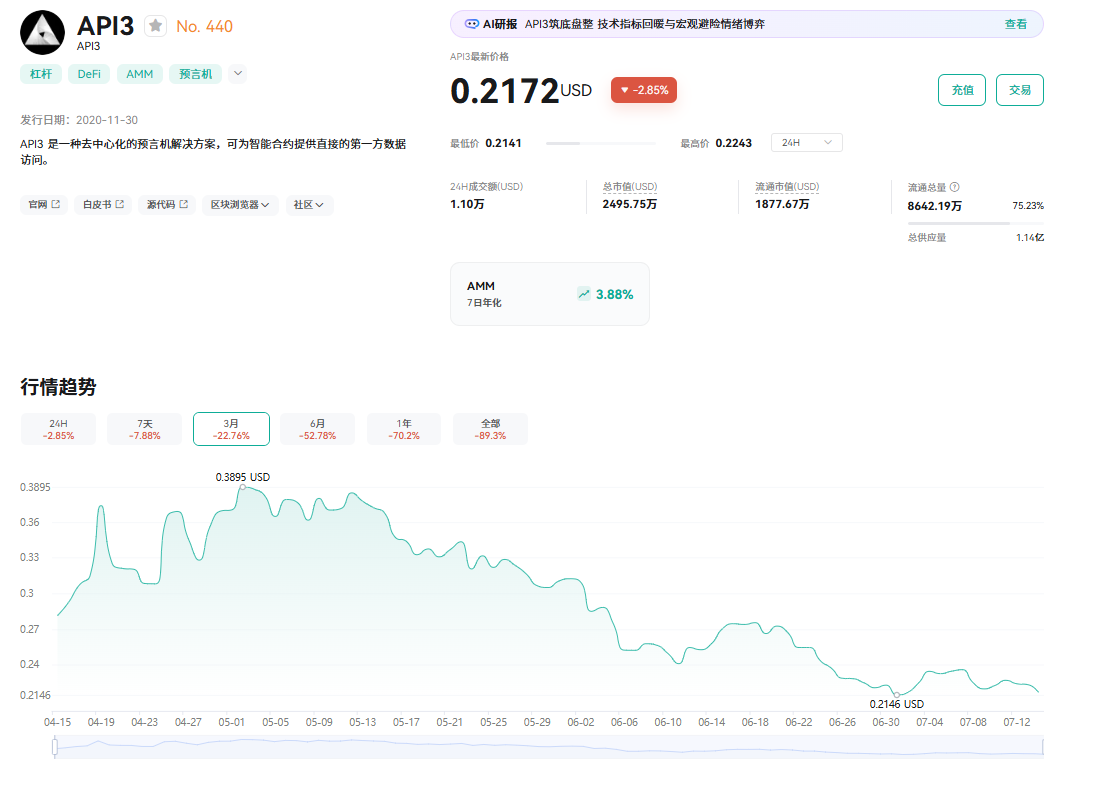Select the 7天 trend tab
The image size is (1108, 806).
[145, 429]
